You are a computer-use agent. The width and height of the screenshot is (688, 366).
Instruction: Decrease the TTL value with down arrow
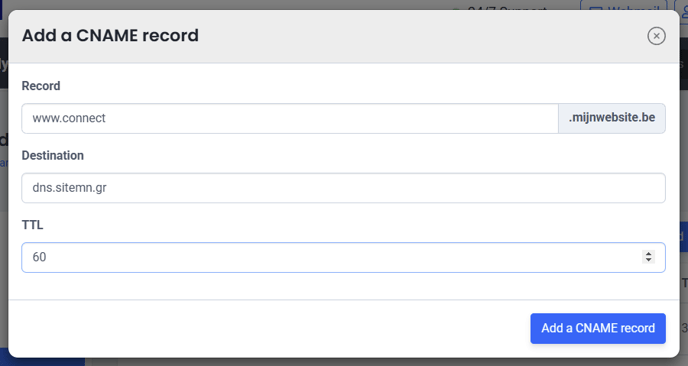click(x=649, y=260)
